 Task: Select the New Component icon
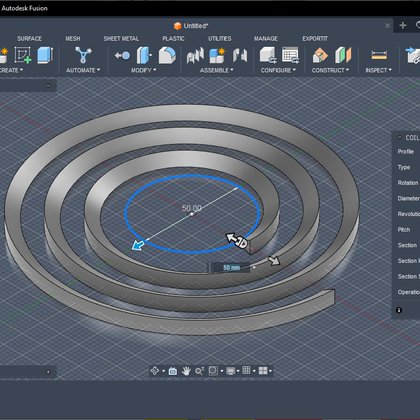pos(217,55)
